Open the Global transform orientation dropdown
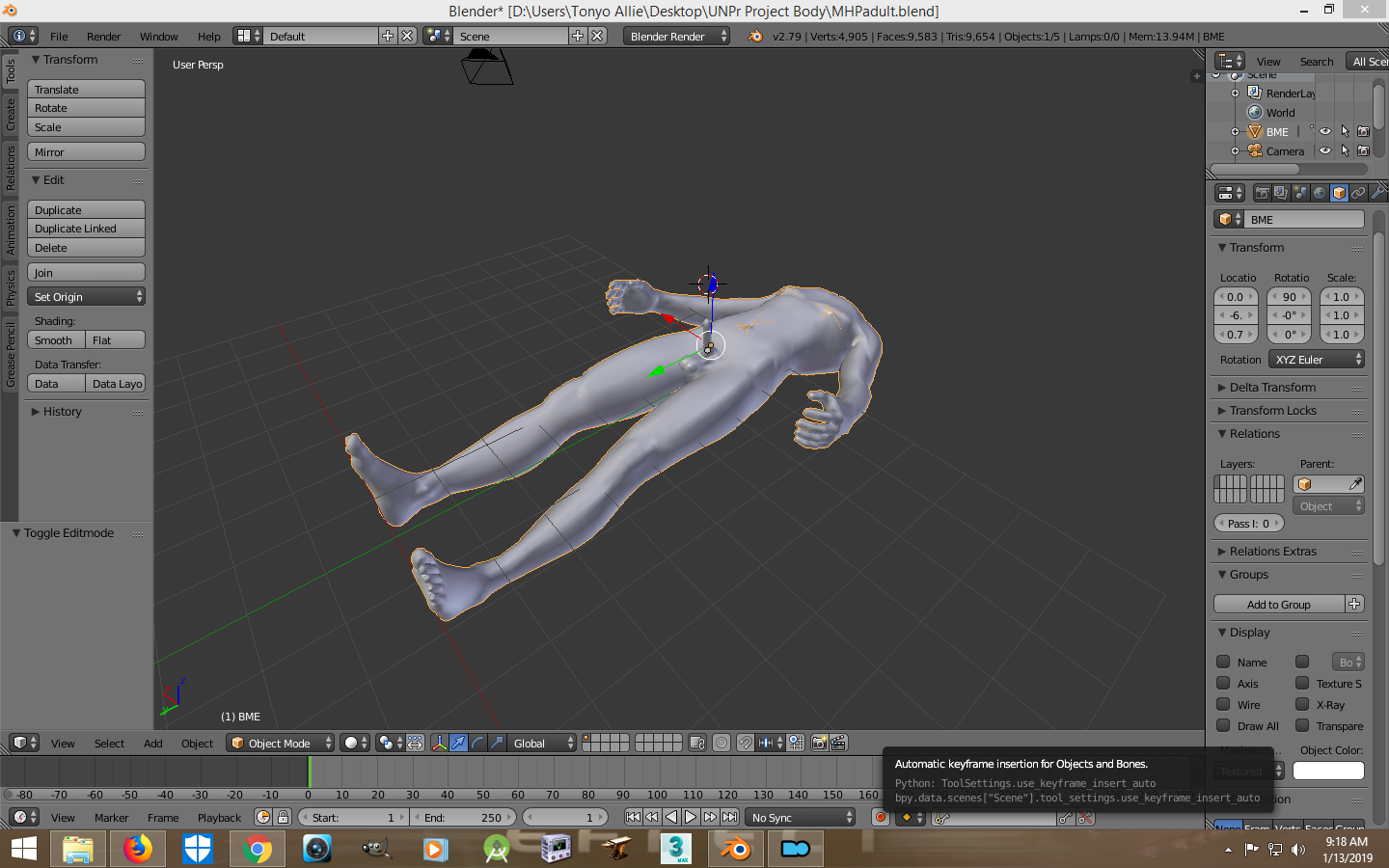1389x868 pixels. coord(542,743)
